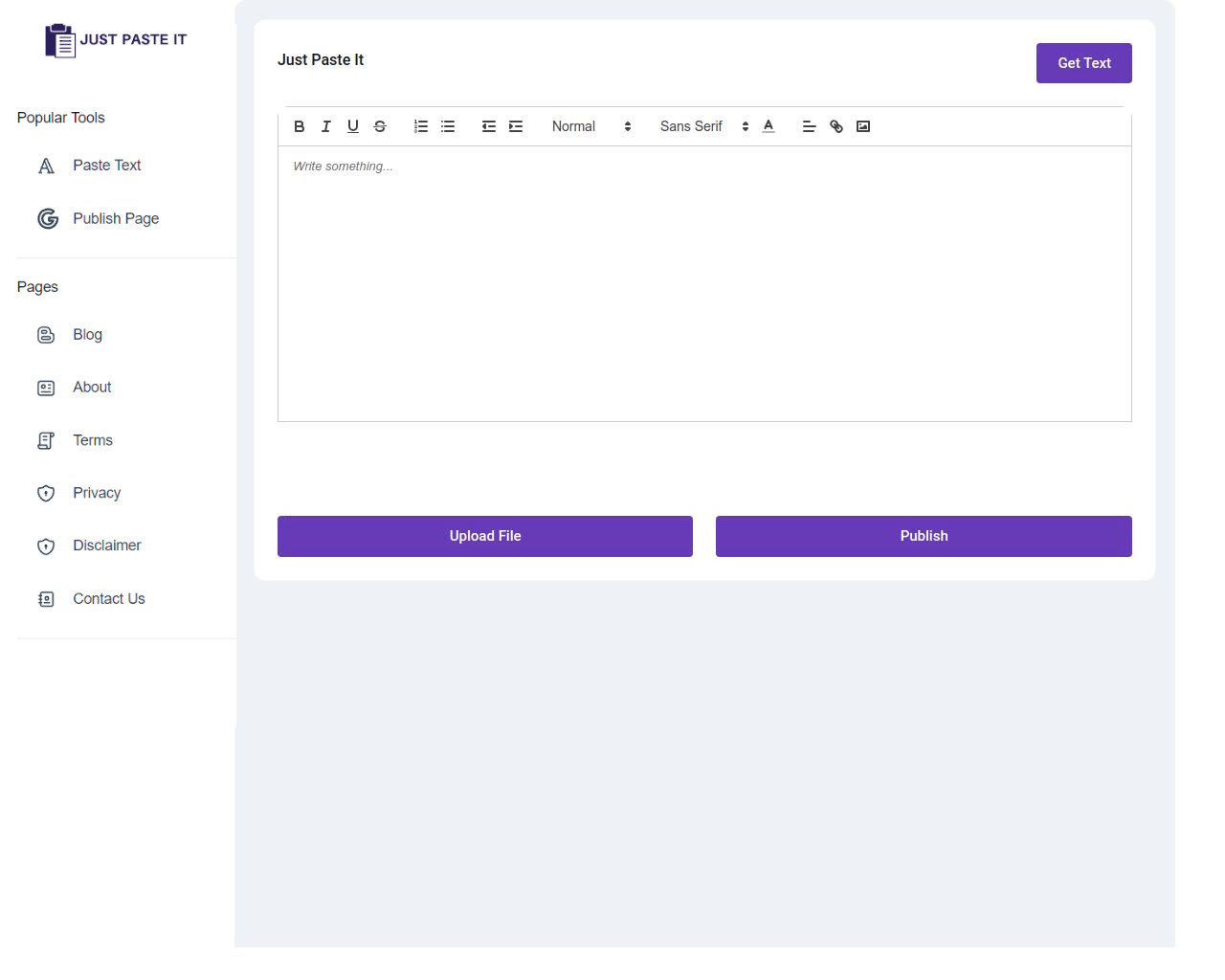Image resolution: width=1225 pixels, height=980 pixels.
Task: Insert an image into the editor
Action: (862, 125)
